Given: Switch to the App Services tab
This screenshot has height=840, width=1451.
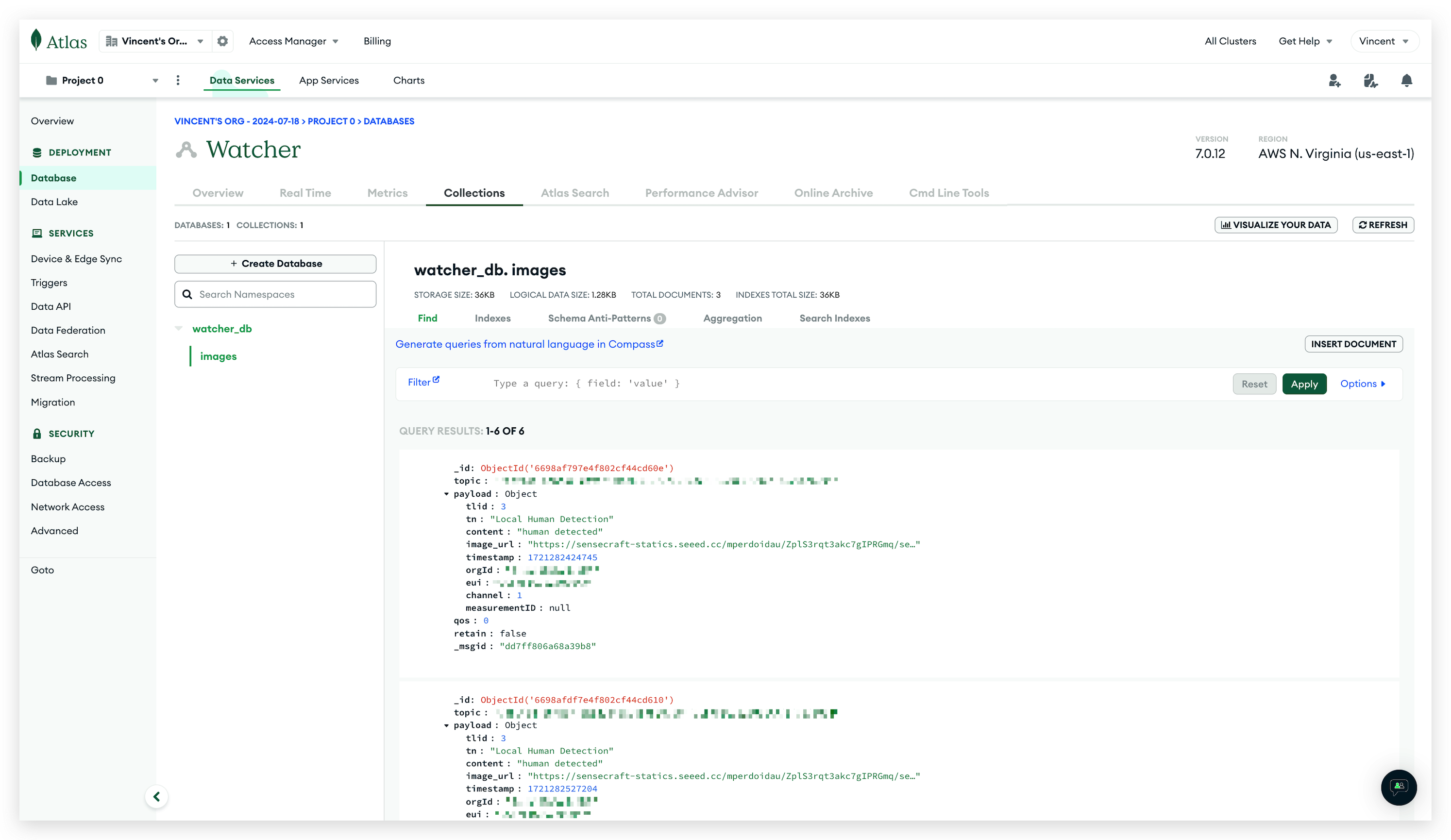Looking at the screenshot, I should 329,80.
